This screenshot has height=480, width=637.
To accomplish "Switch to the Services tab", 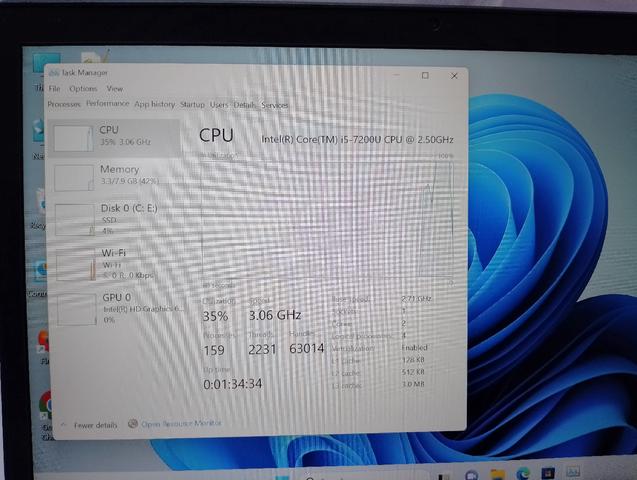I will point(275,106).
